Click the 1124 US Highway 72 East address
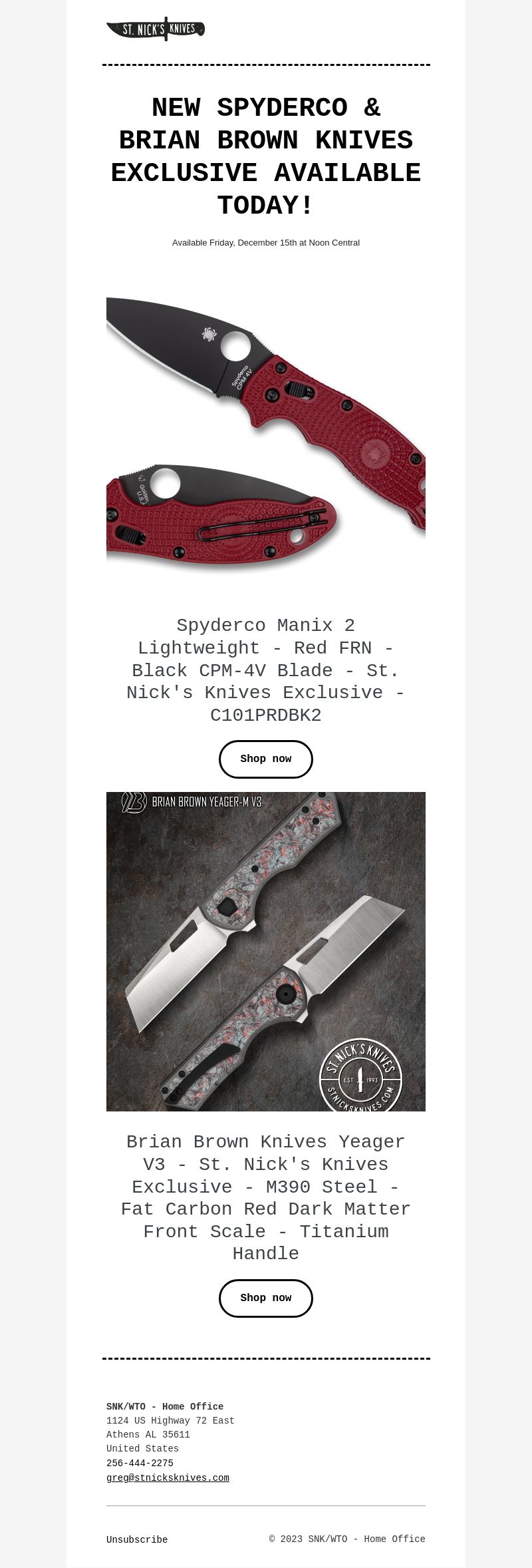532x1568 pixels. coord(170,1421)
